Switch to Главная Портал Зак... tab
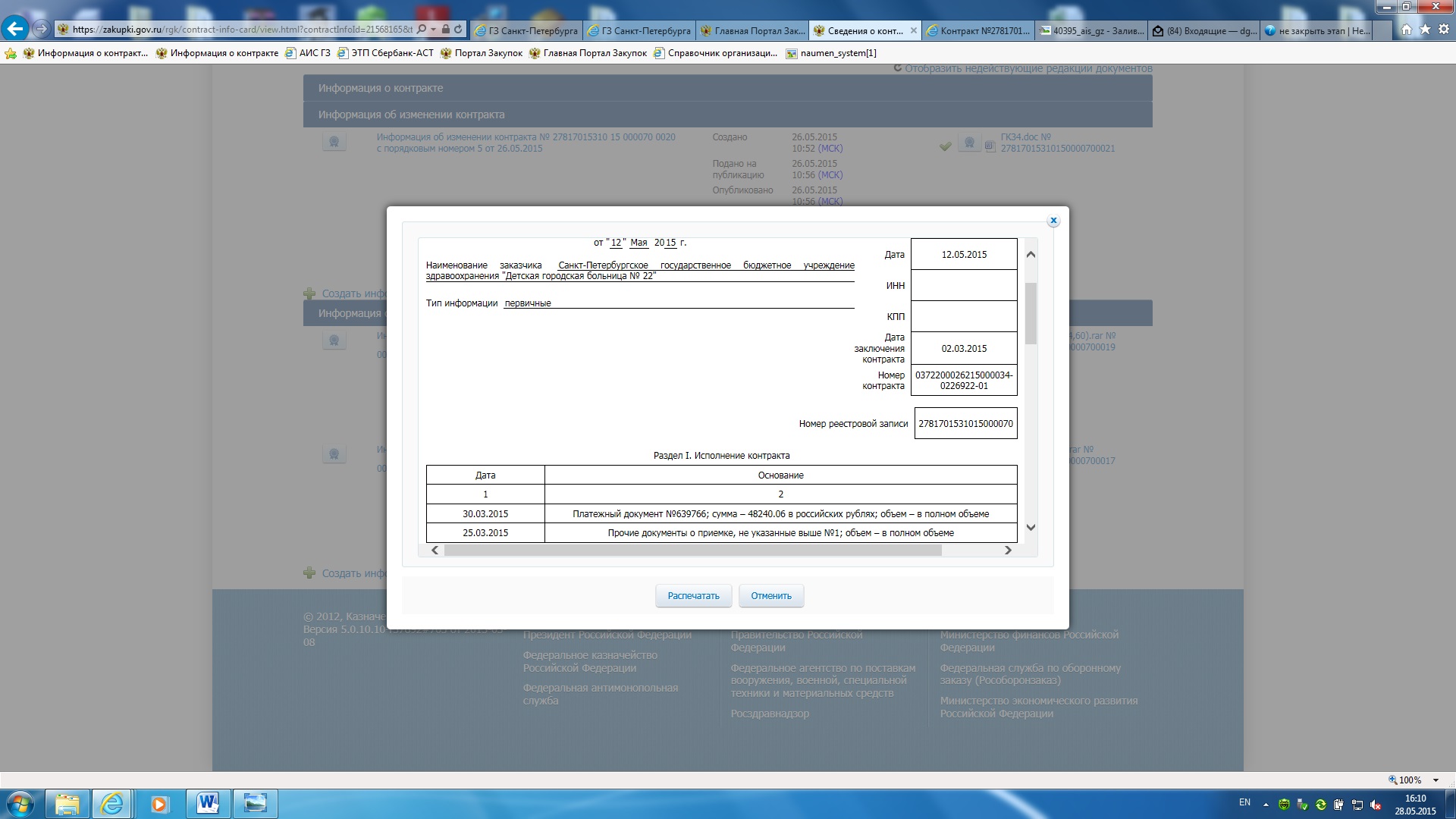Screen dimensions: 1456x819 (x=752, y=31)
